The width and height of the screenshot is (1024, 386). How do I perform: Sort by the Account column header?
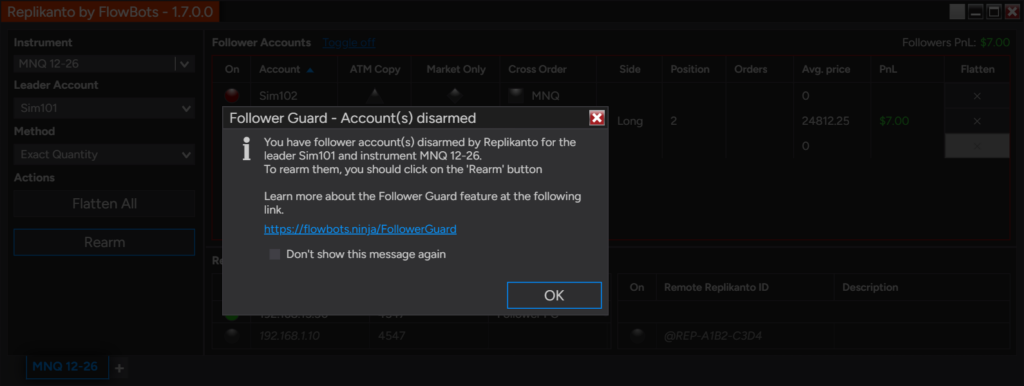coord(293,69)
